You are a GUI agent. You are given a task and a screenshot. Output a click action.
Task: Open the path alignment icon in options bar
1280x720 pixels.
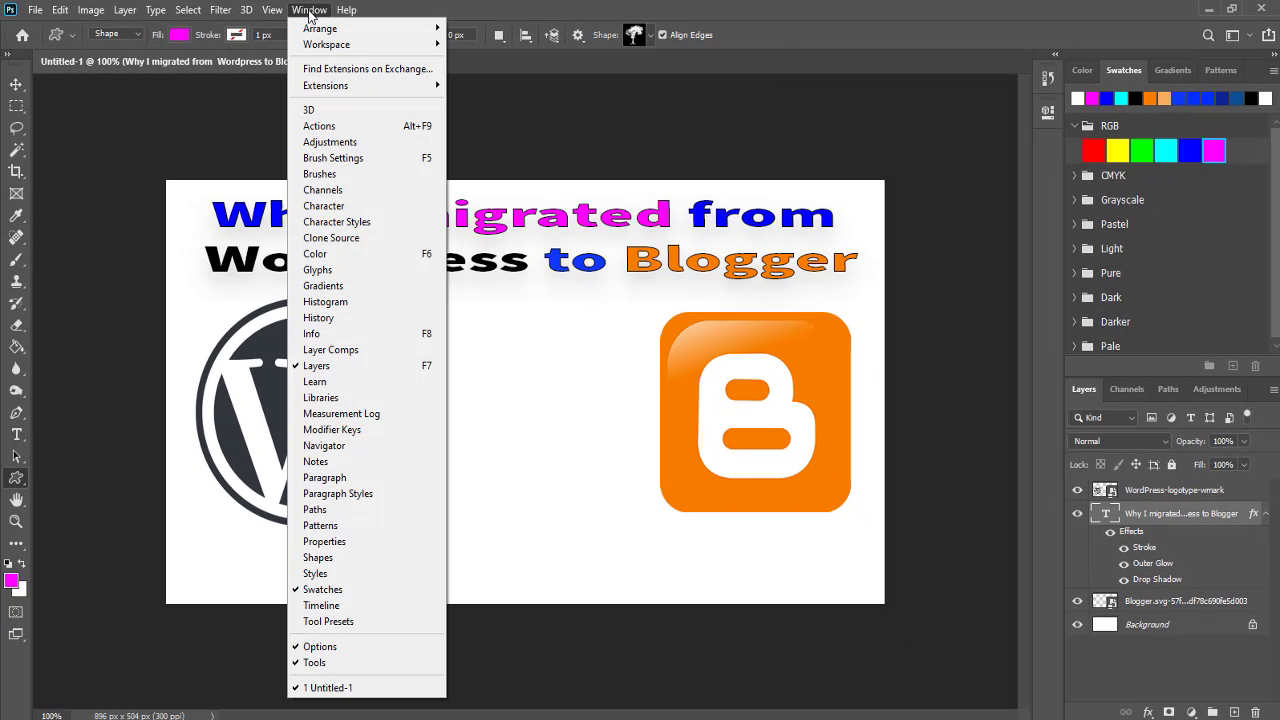click(x=526, y=35)
